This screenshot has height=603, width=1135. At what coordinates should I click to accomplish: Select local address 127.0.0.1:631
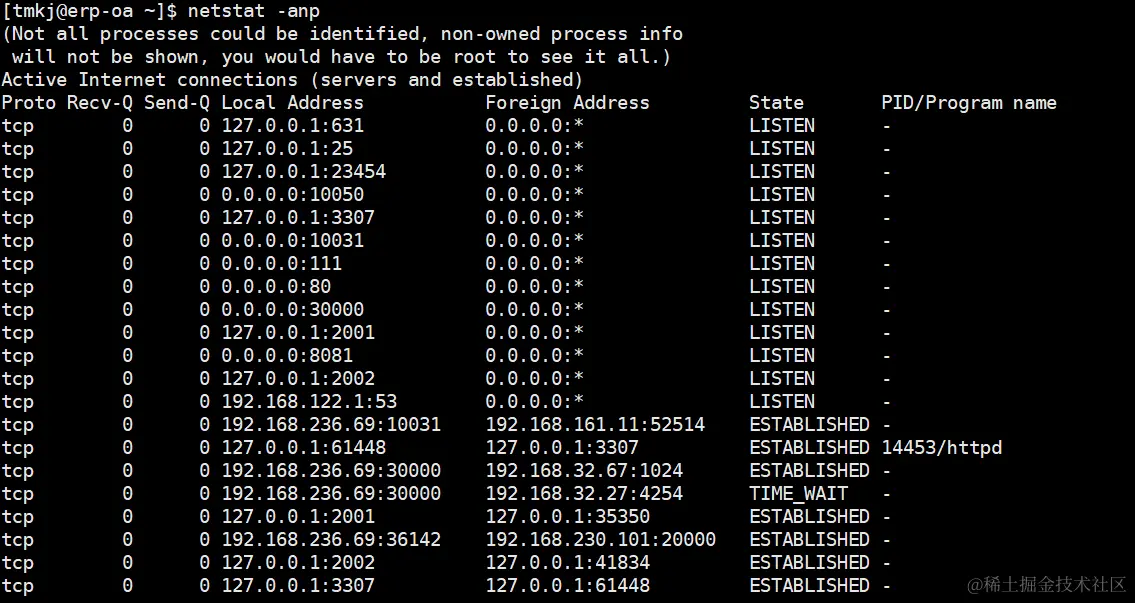[292, 126]
